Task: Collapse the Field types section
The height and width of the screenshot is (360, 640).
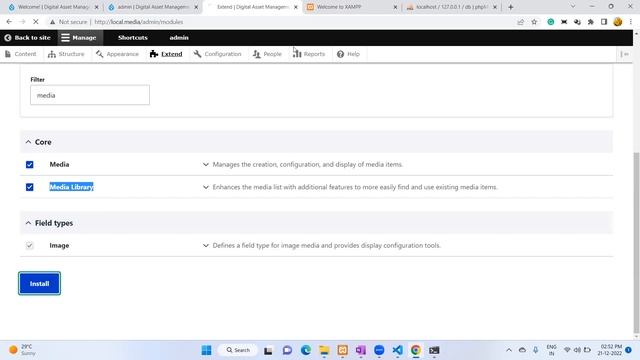Action: point(49,223)
